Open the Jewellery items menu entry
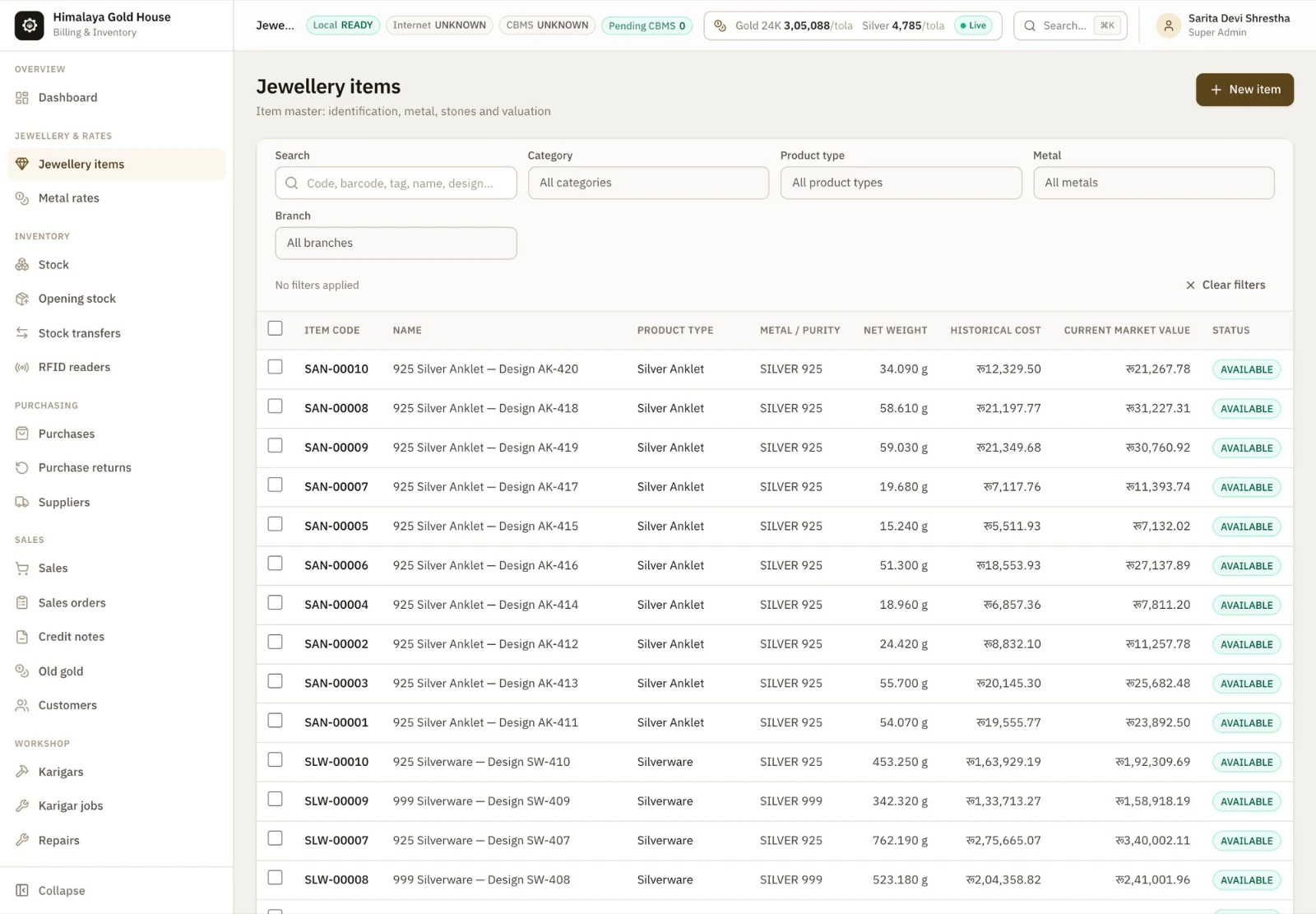 tap(116, 165)
